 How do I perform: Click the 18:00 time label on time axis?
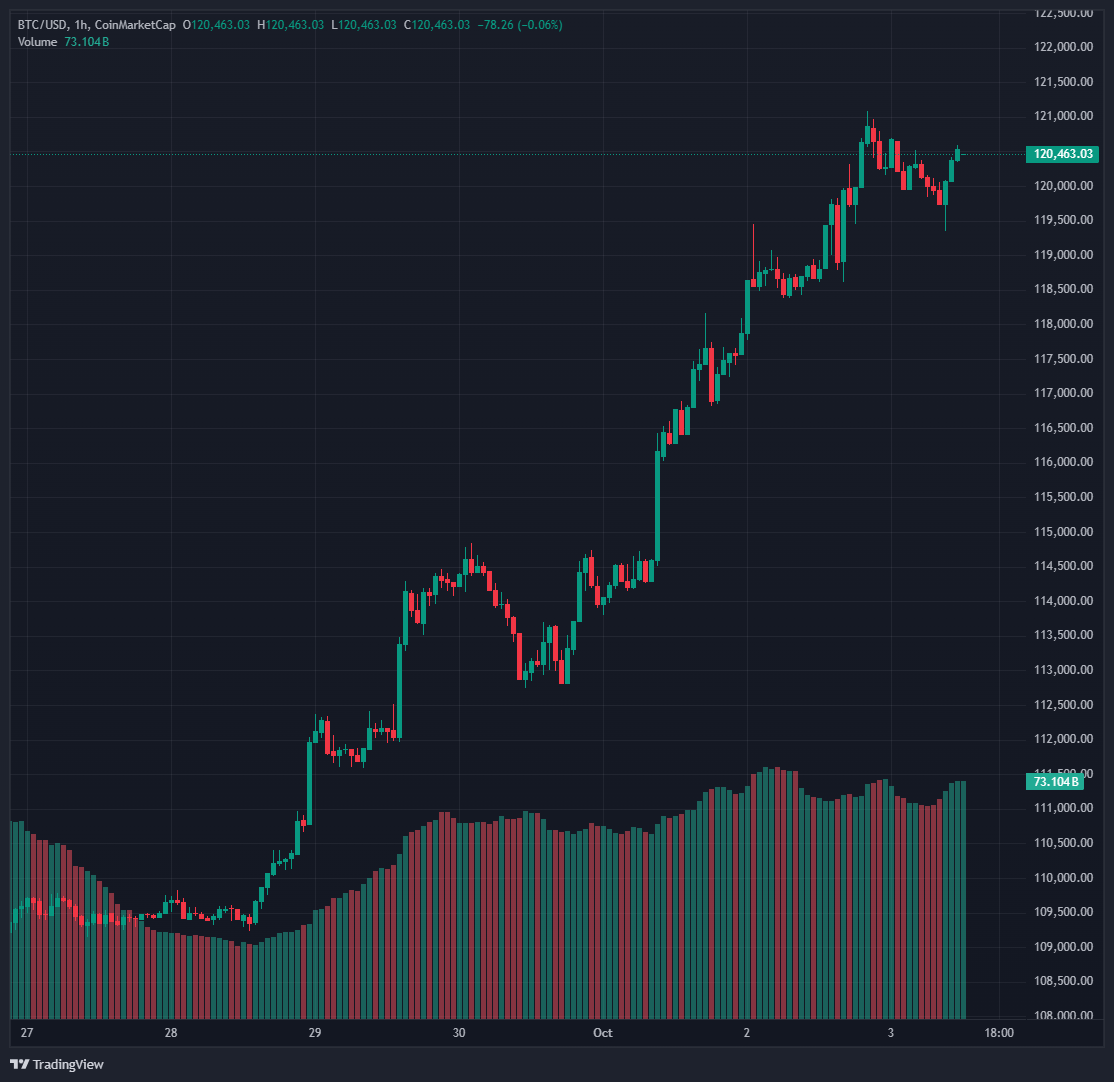(x=999, y=1032)
